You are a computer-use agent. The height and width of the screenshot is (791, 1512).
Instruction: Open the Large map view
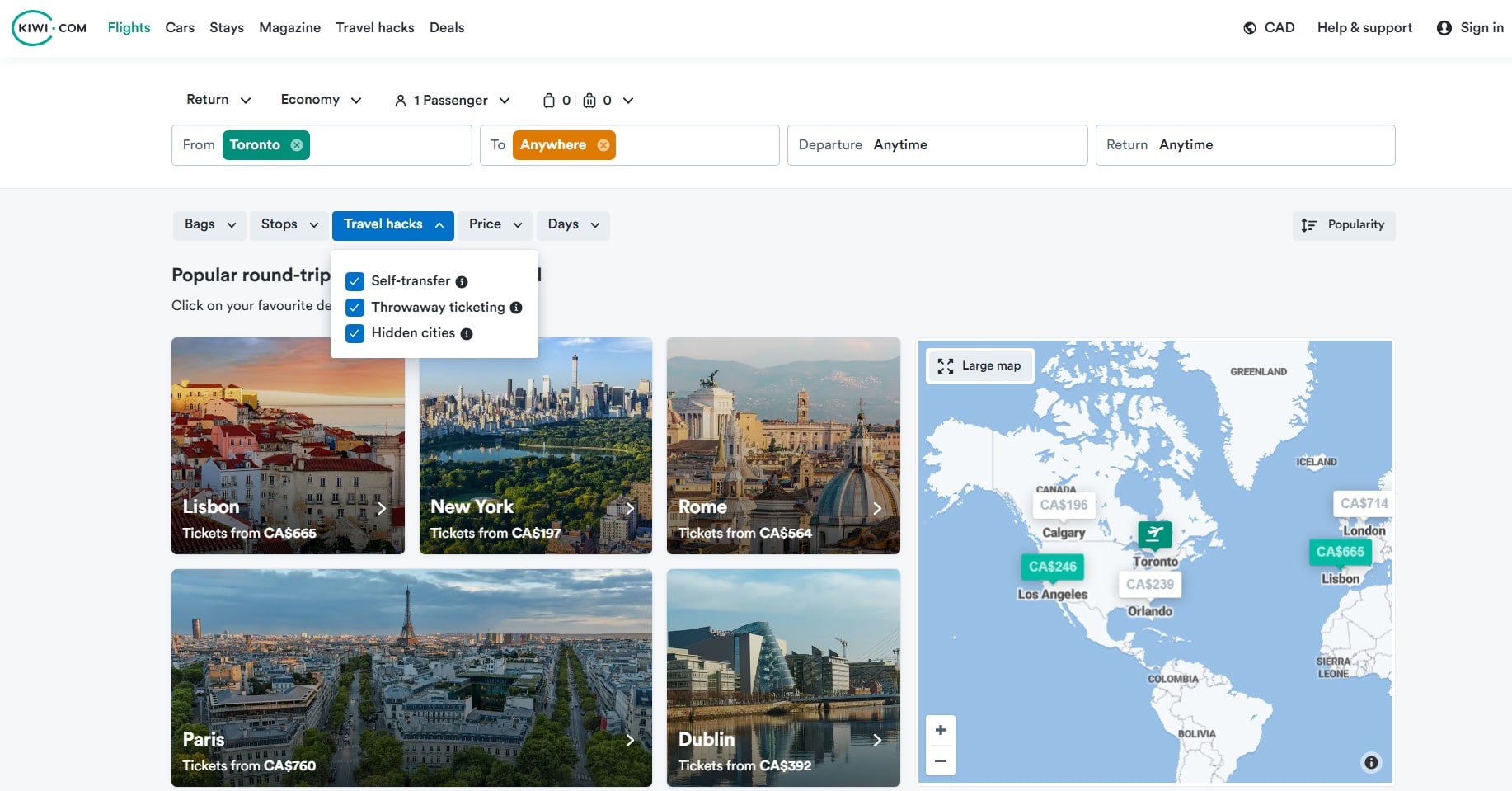tap(979, 365)
